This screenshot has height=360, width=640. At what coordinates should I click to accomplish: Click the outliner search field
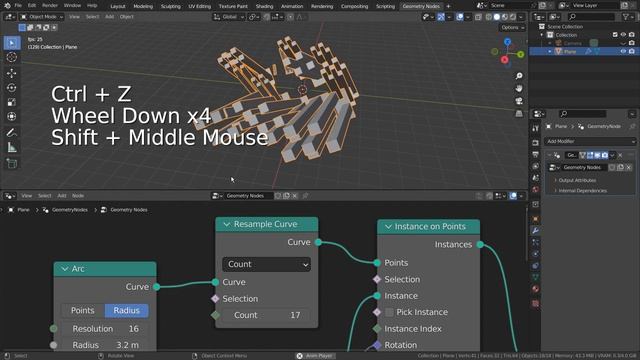coord(591,17)
